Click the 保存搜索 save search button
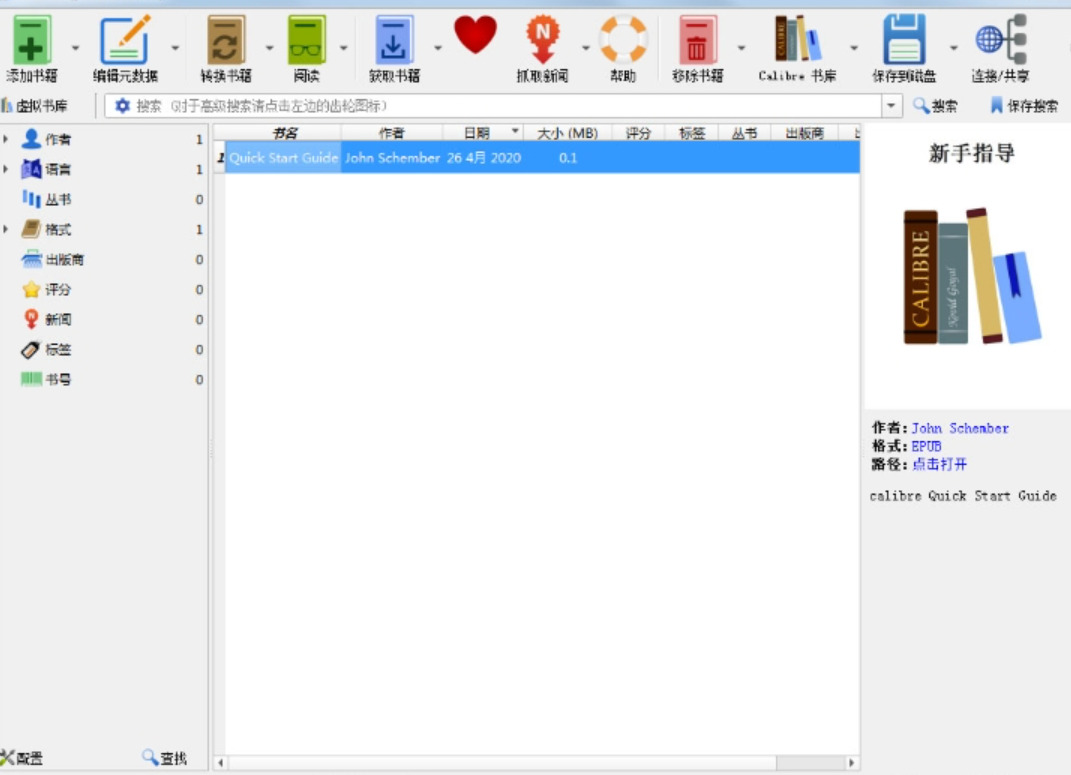1071x775 pixels. (1023, 106)
